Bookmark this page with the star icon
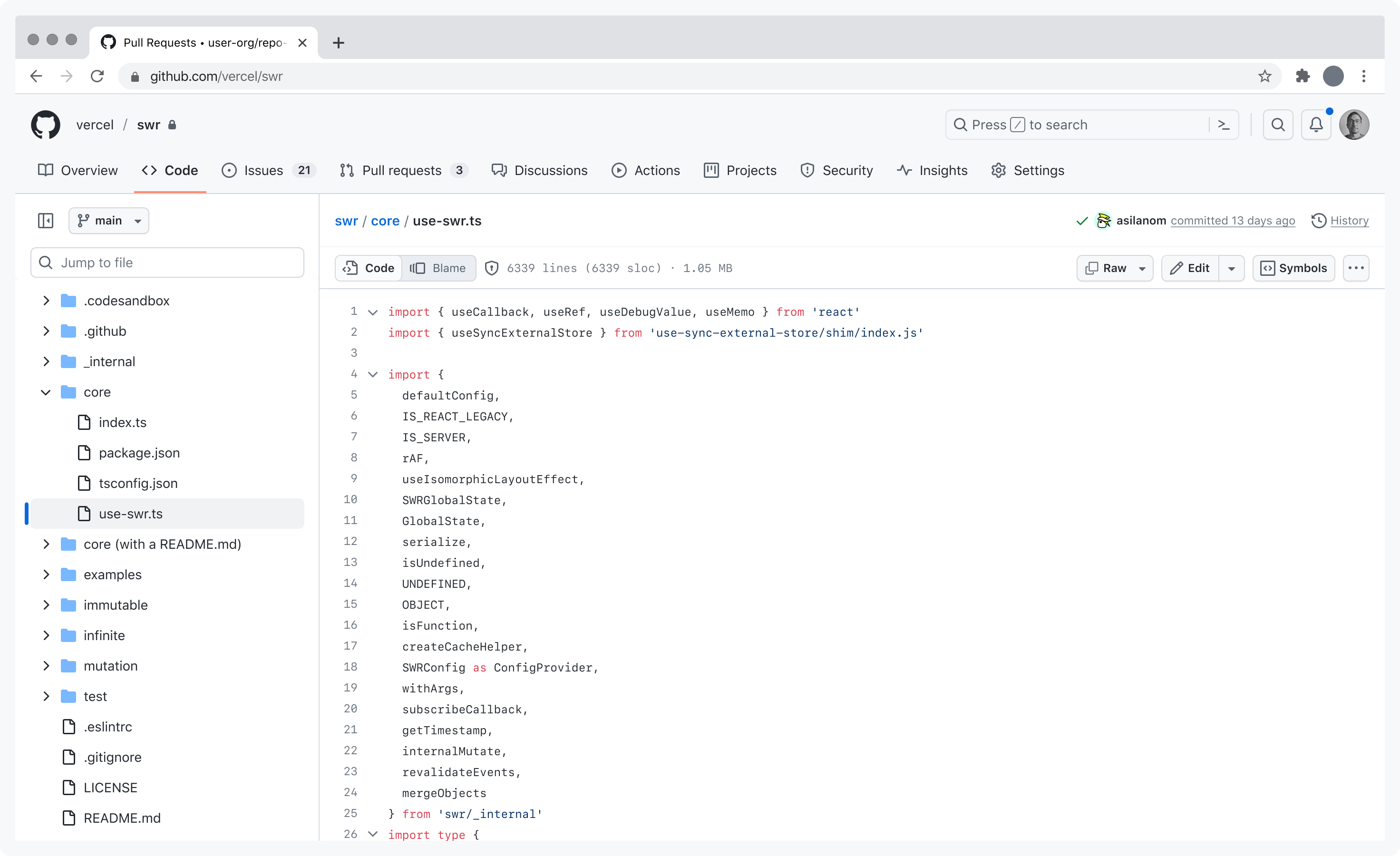The width and height of the screenshot is (1400, 856). (x=1264, y=76)
